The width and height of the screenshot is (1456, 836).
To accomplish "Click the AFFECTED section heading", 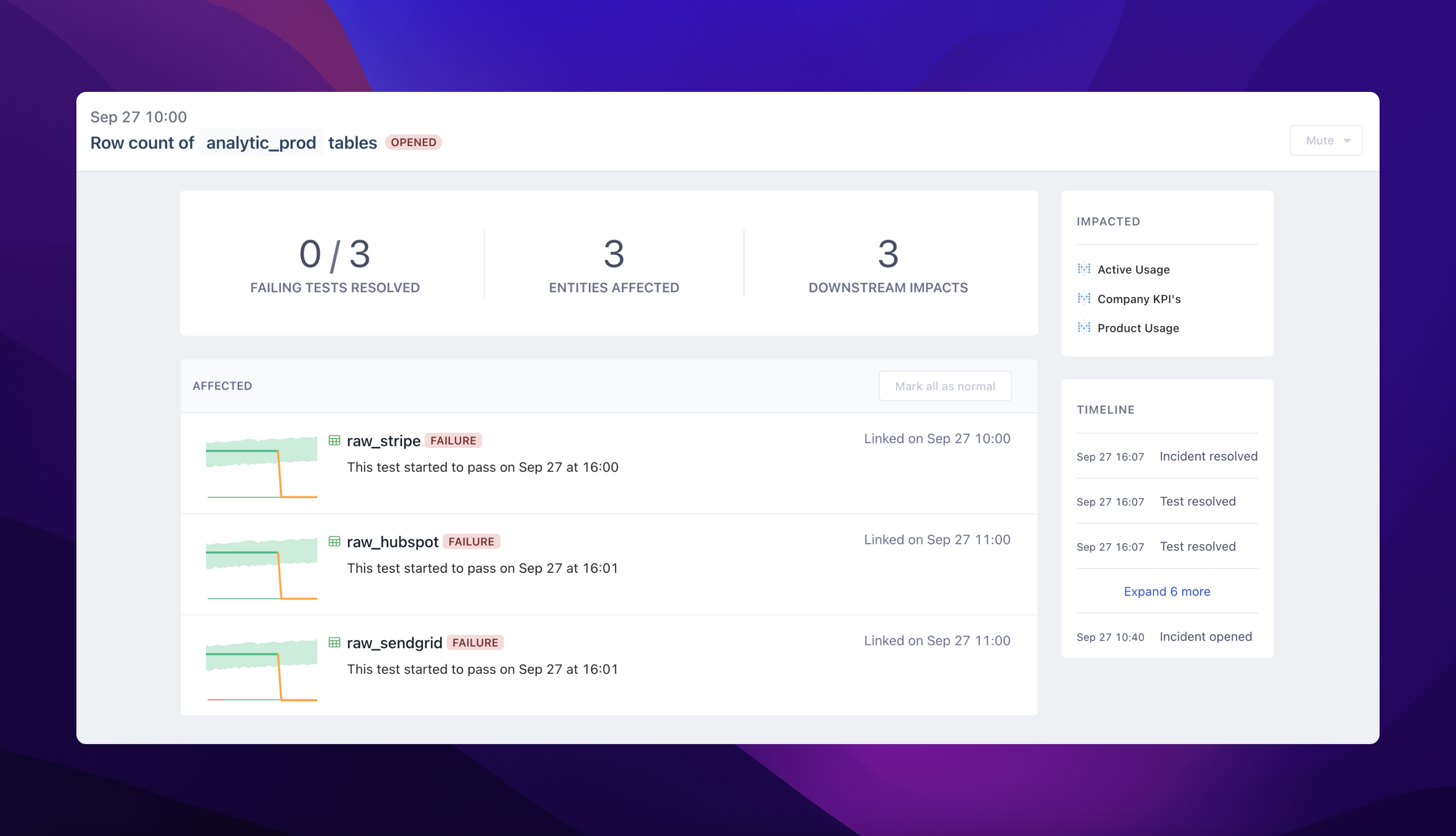I will [222, 386].
